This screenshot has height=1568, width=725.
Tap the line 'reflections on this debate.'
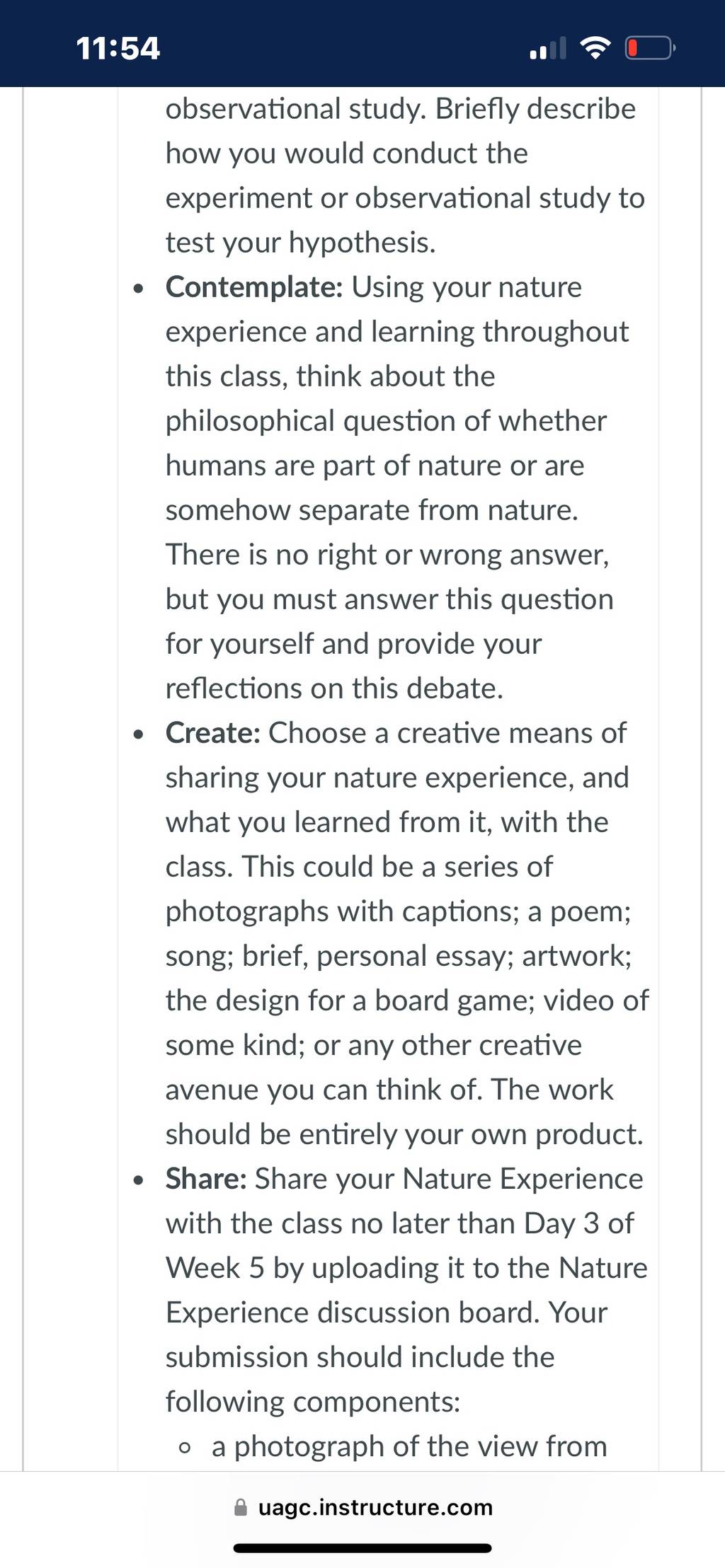tap(334, 688)
